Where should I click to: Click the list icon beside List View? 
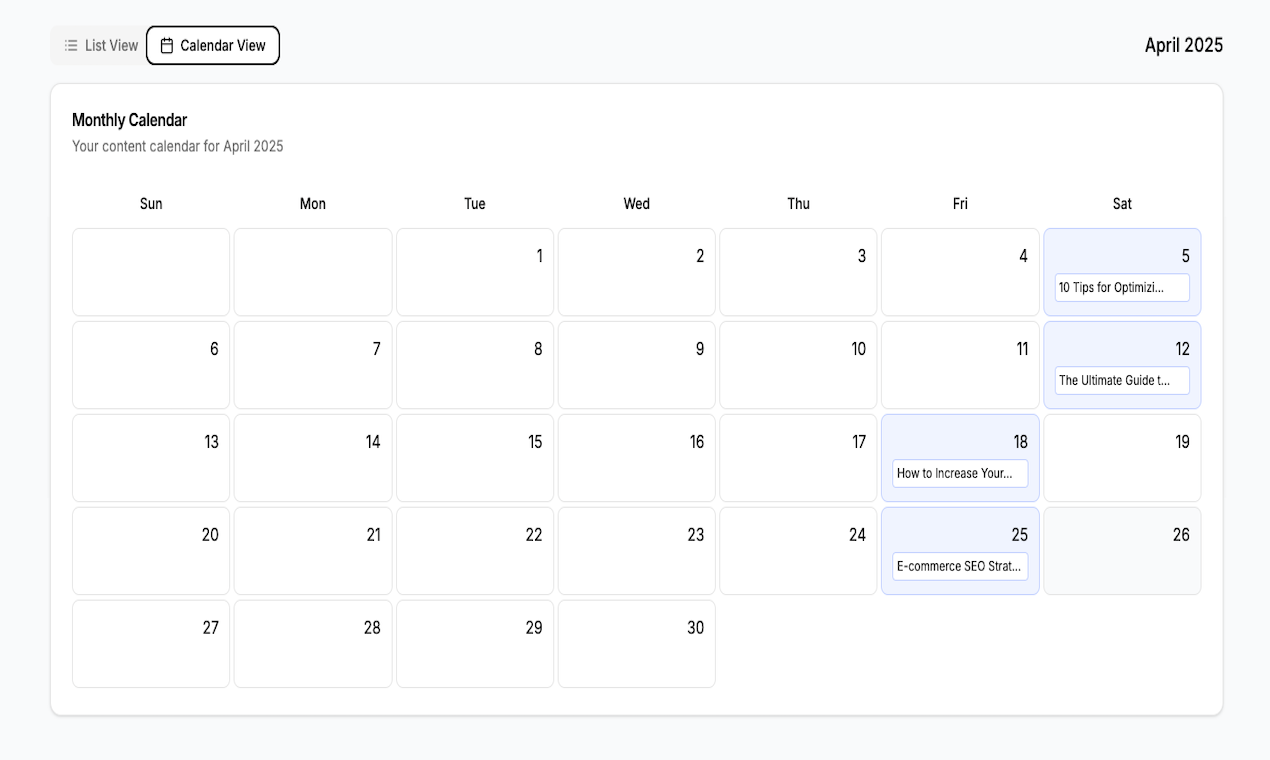(71, 46)
